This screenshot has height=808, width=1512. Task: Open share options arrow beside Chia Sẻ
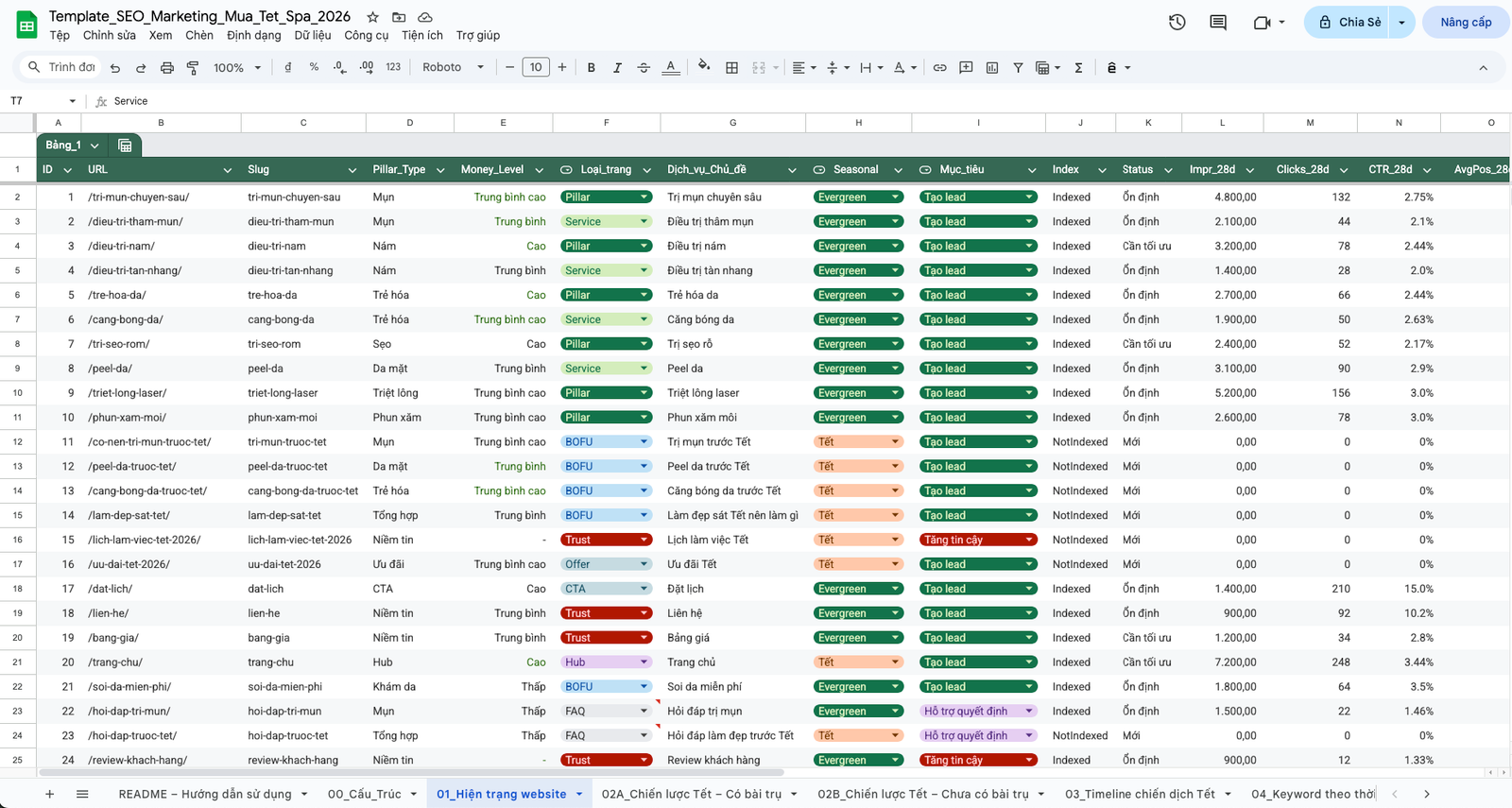(x=1401, y=22)
